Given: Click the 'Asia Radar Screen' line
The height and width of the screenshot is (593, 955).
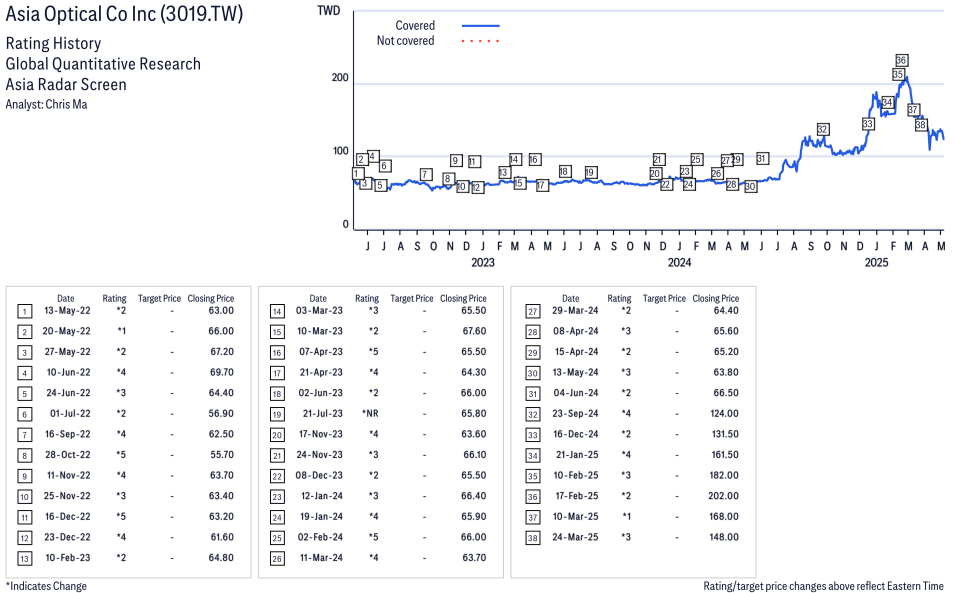Looking at the screenshot, I should point(66,84).
